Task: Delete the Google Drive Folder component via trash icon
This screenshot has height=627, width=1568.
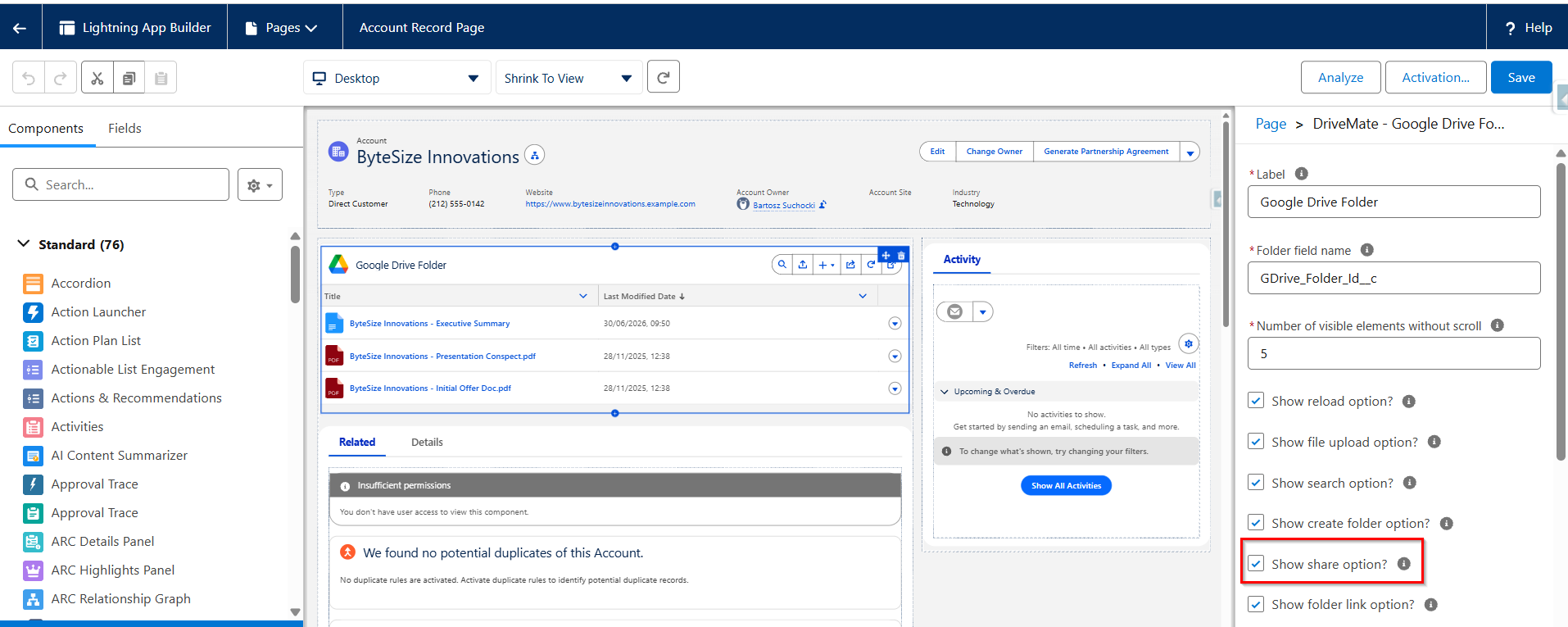Action: coord(901,255)
